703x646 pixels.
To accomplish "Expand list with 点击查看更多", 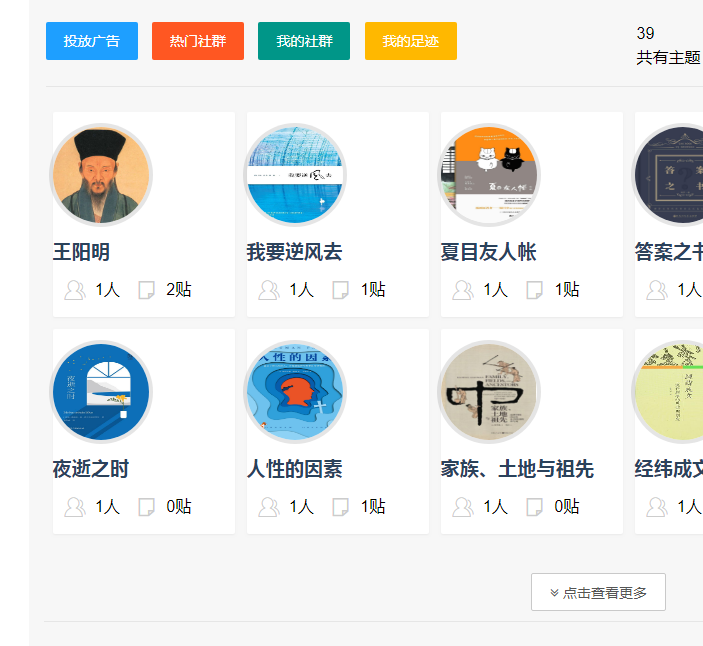I will tap(598, 592).
